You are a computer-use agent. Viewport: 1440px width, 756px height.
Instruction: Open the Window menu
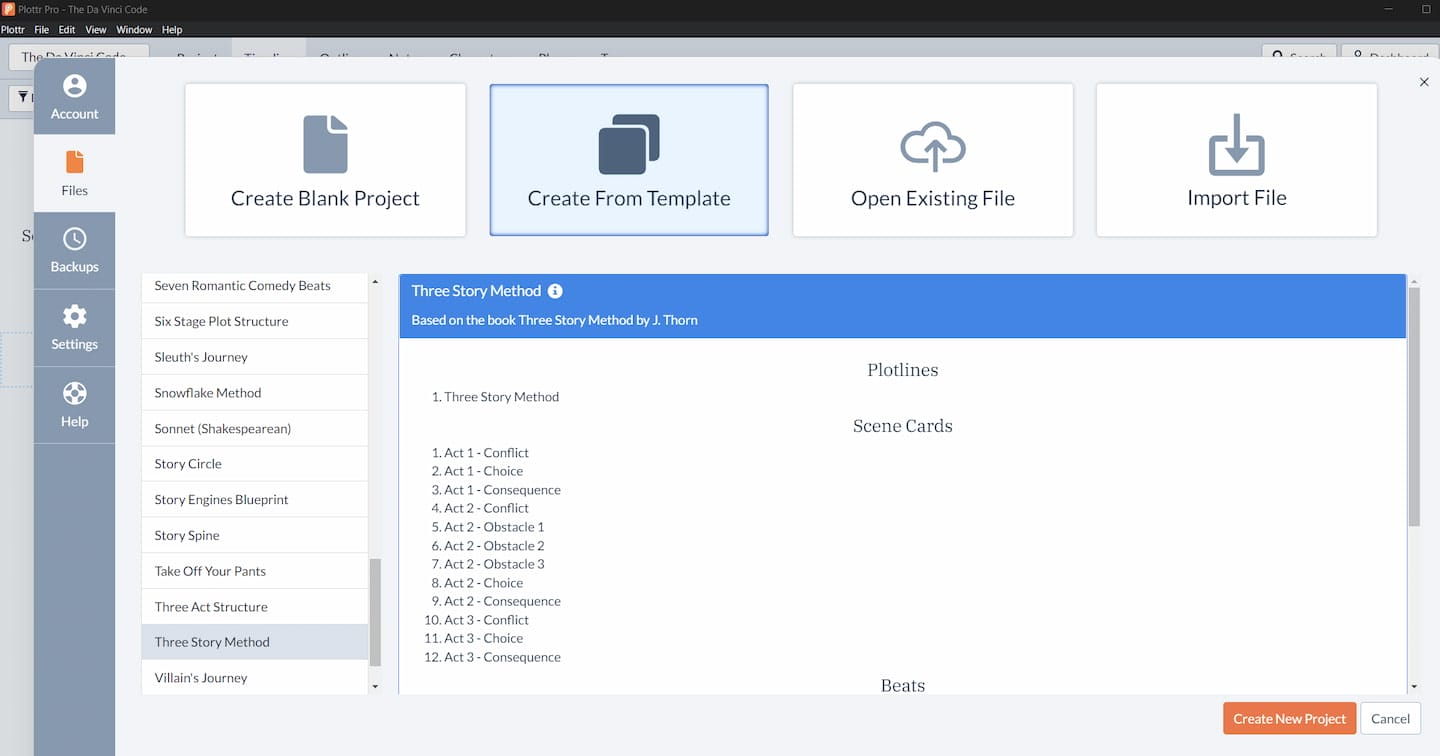click(x=134, y=30)
